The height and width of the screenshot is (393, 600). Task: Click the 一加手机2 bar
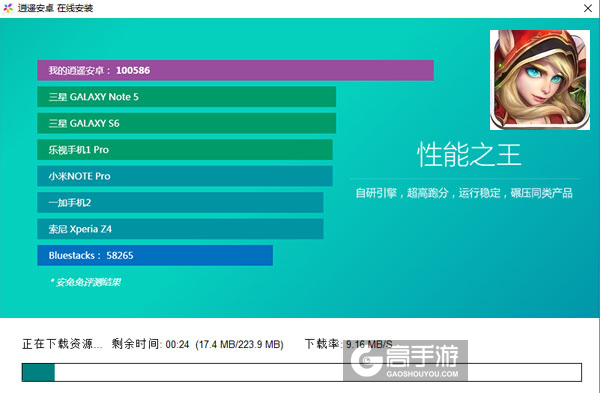click(x=180, y=202)
